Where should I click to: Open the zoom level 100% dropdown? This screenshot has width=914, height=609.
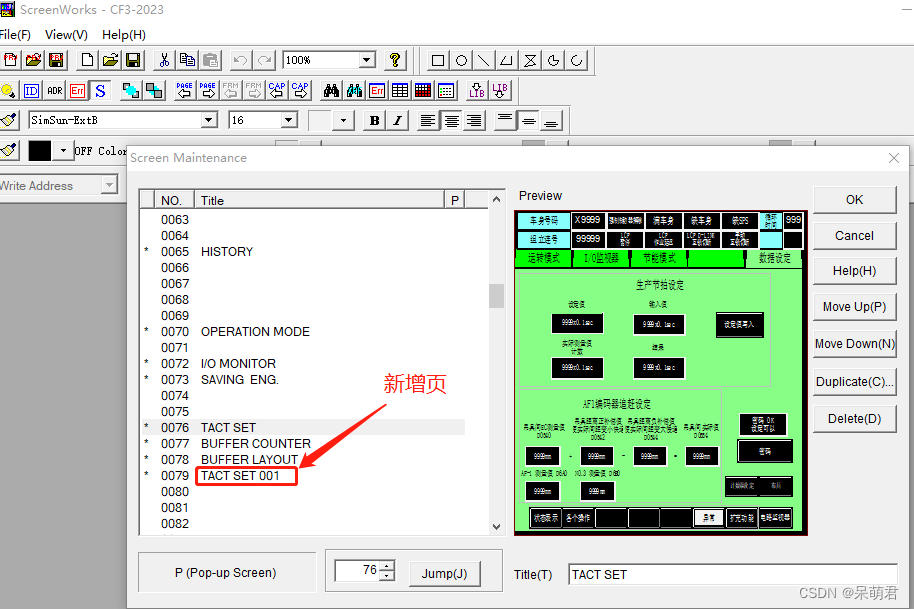click(366, 59)
